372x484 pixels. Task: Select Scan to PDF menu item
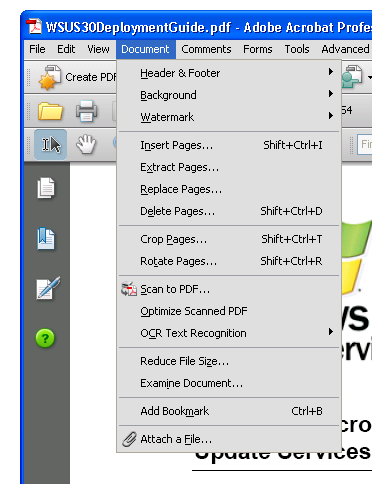[229, 289]
